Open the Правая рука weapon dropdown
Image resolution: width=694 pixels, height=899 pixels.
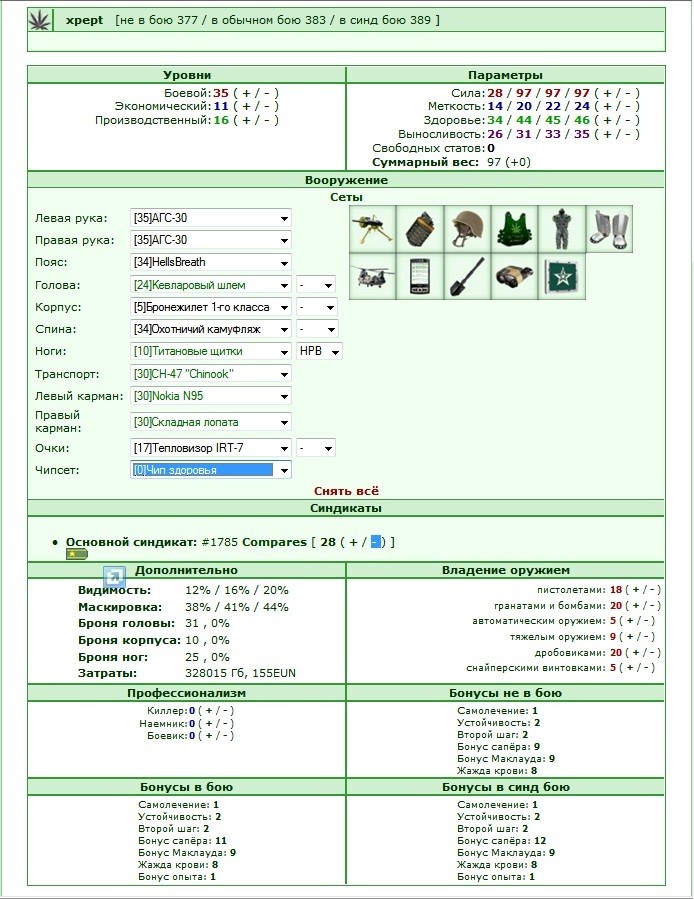(x=210, y=240)
